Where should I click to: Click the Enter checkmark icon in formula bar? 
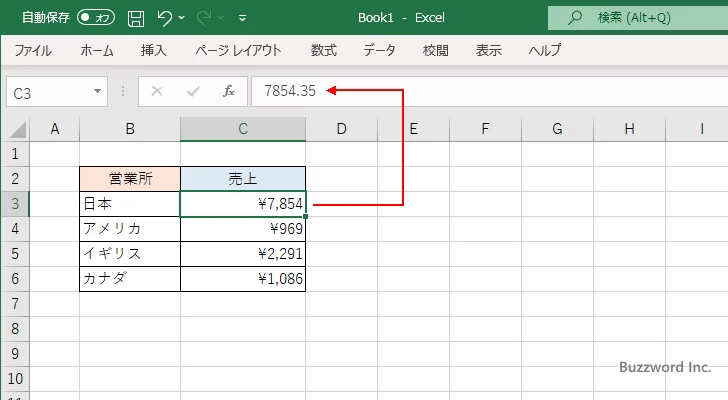(193, 91)
